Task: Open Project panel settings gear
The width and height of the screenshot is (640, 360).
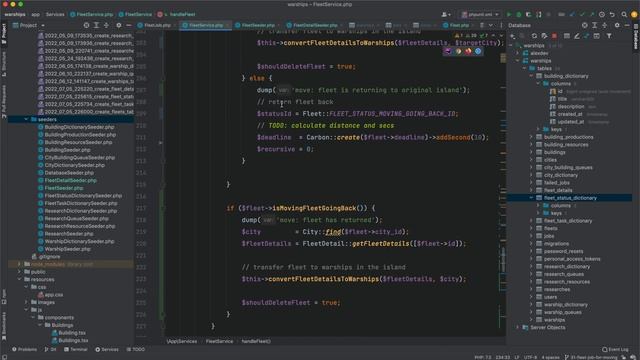Action: [118, 25]
